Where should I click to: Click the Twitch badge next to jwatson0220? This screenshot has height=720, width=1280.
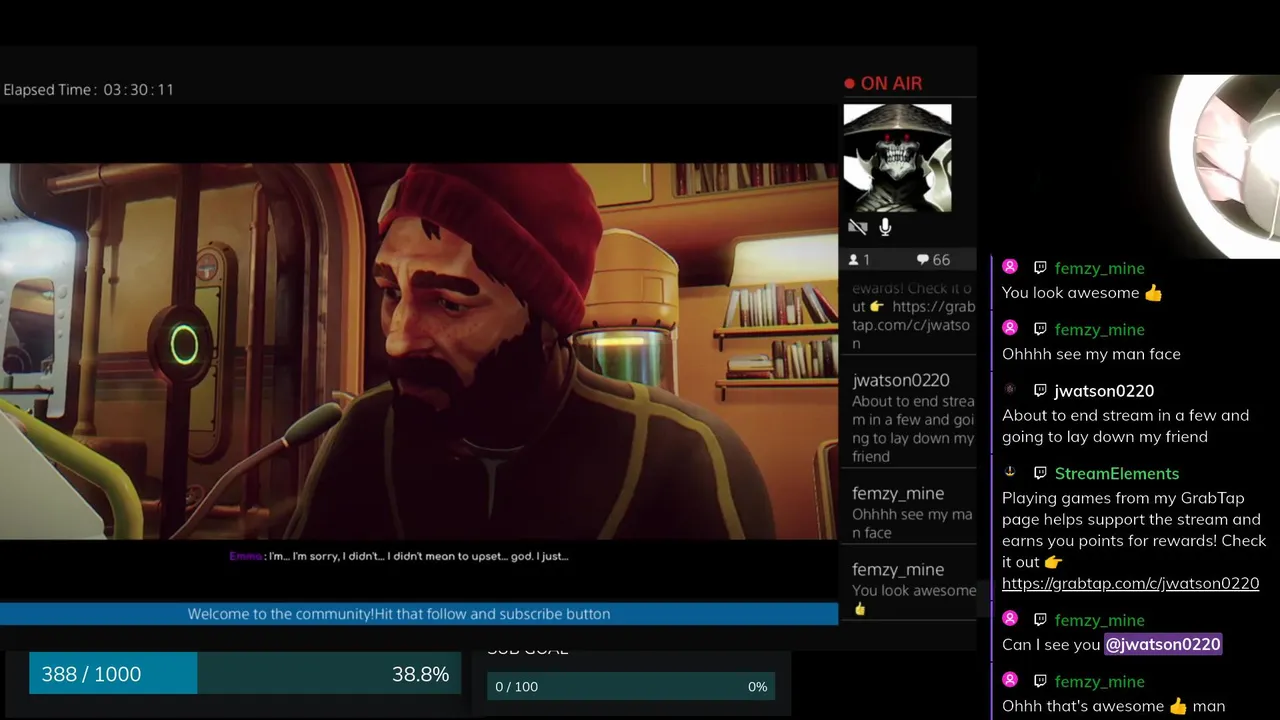(1040, 390)
